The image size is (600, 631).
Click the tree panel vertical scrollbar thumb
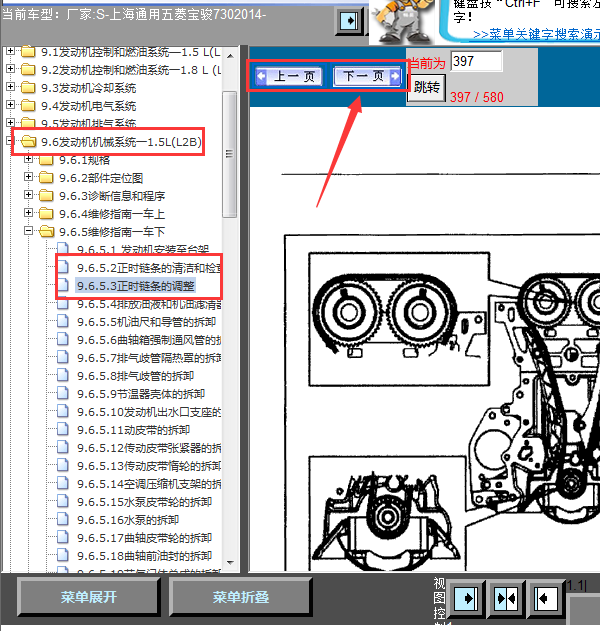[230, 154]
